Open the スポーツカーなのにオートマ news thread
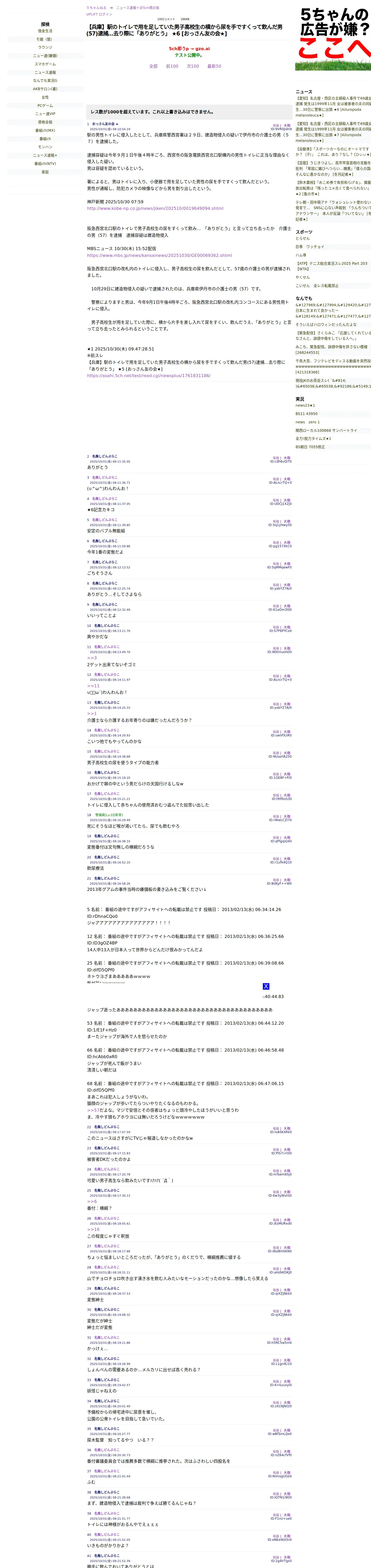This screenshot has width=371, height=1568. coord(333,152)
